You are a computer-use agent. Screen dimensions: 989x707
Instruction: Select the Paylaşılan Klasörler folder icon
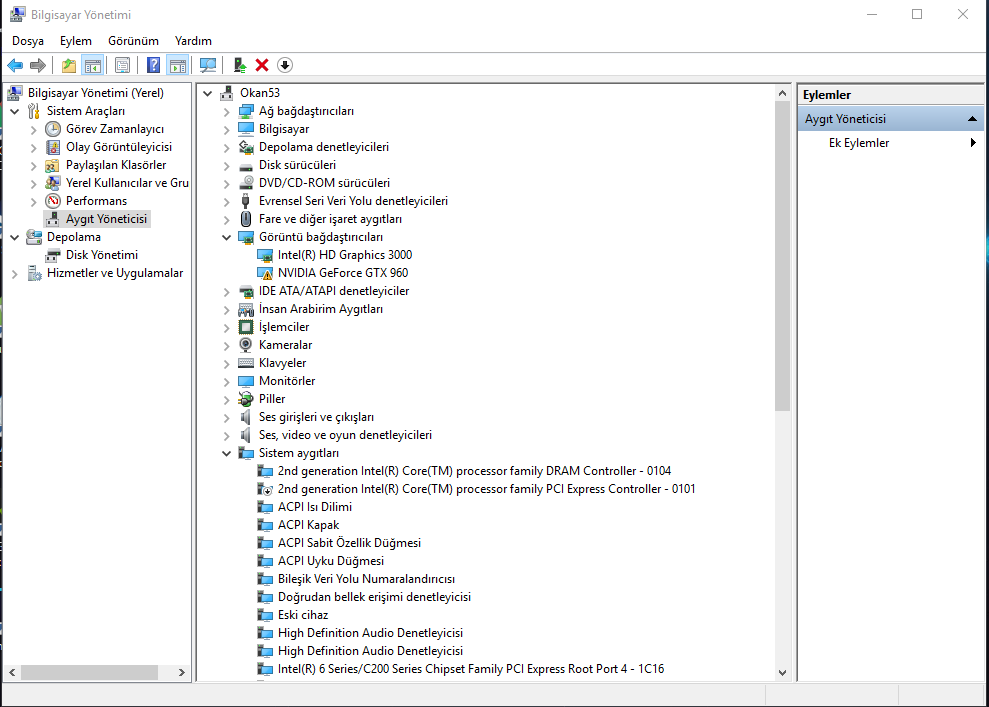[x=53, y=165]
